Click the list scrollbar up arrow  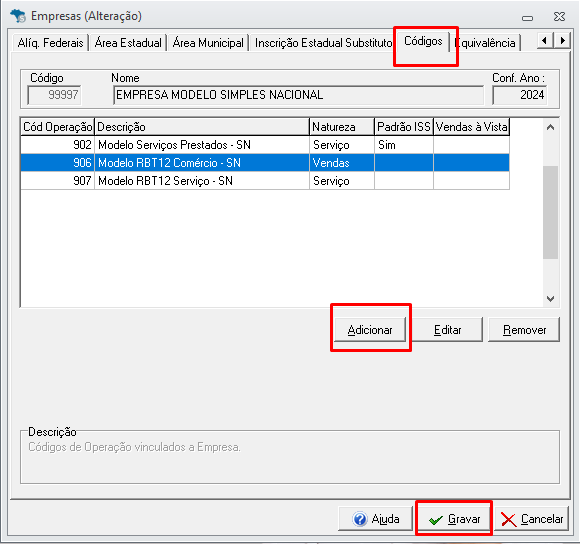(x=550, y=127)
